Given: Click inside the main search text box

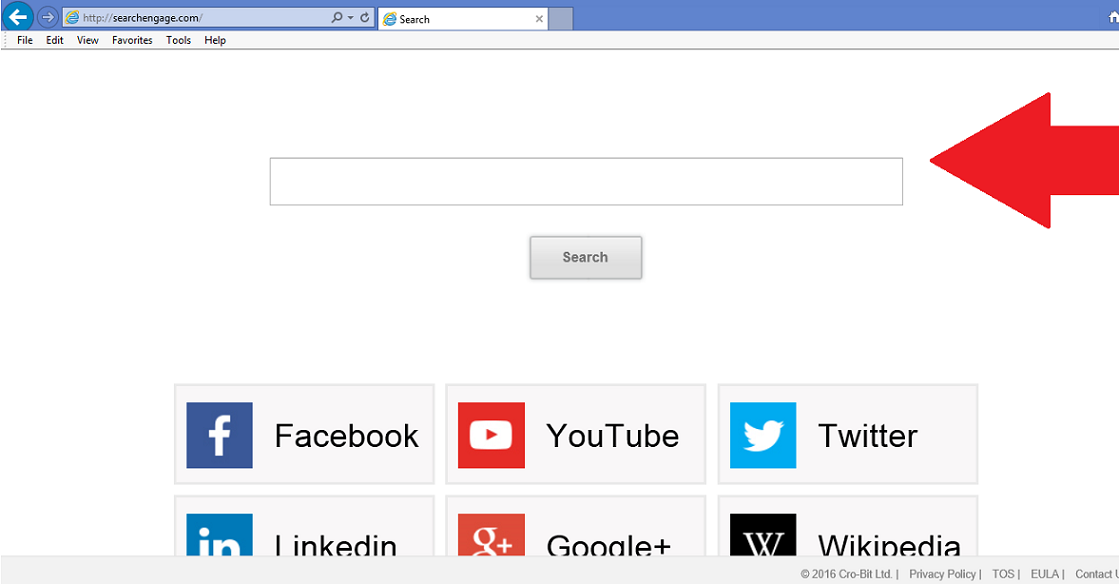Looking at the screenshot, I should (x=586, y=181).
